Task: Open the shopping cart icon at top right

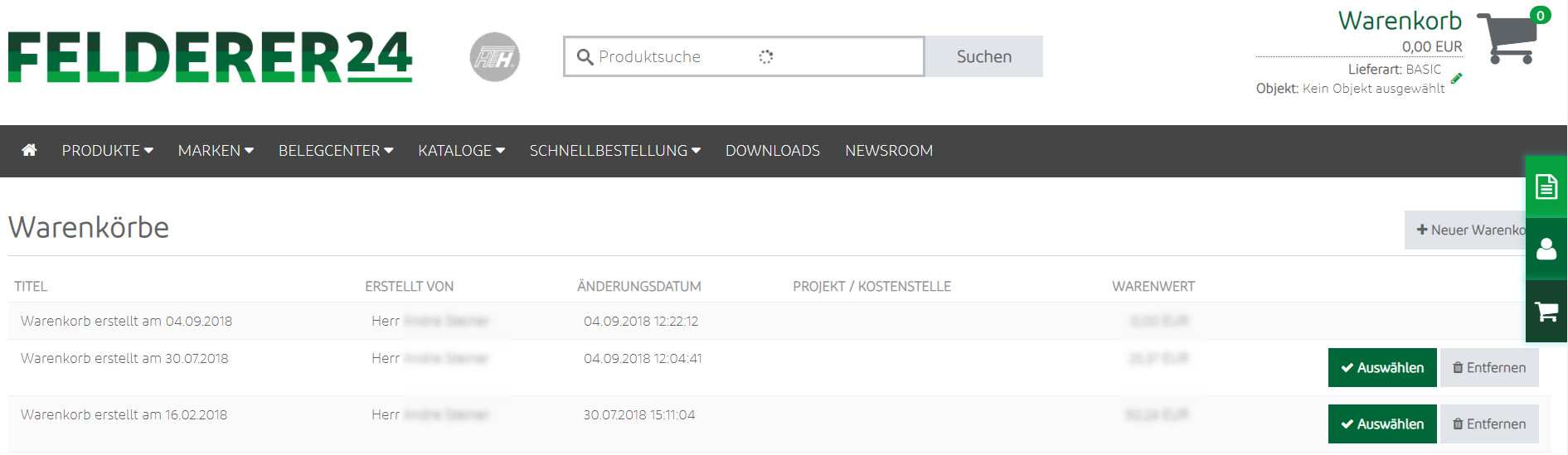Action: coord(1507,38)
